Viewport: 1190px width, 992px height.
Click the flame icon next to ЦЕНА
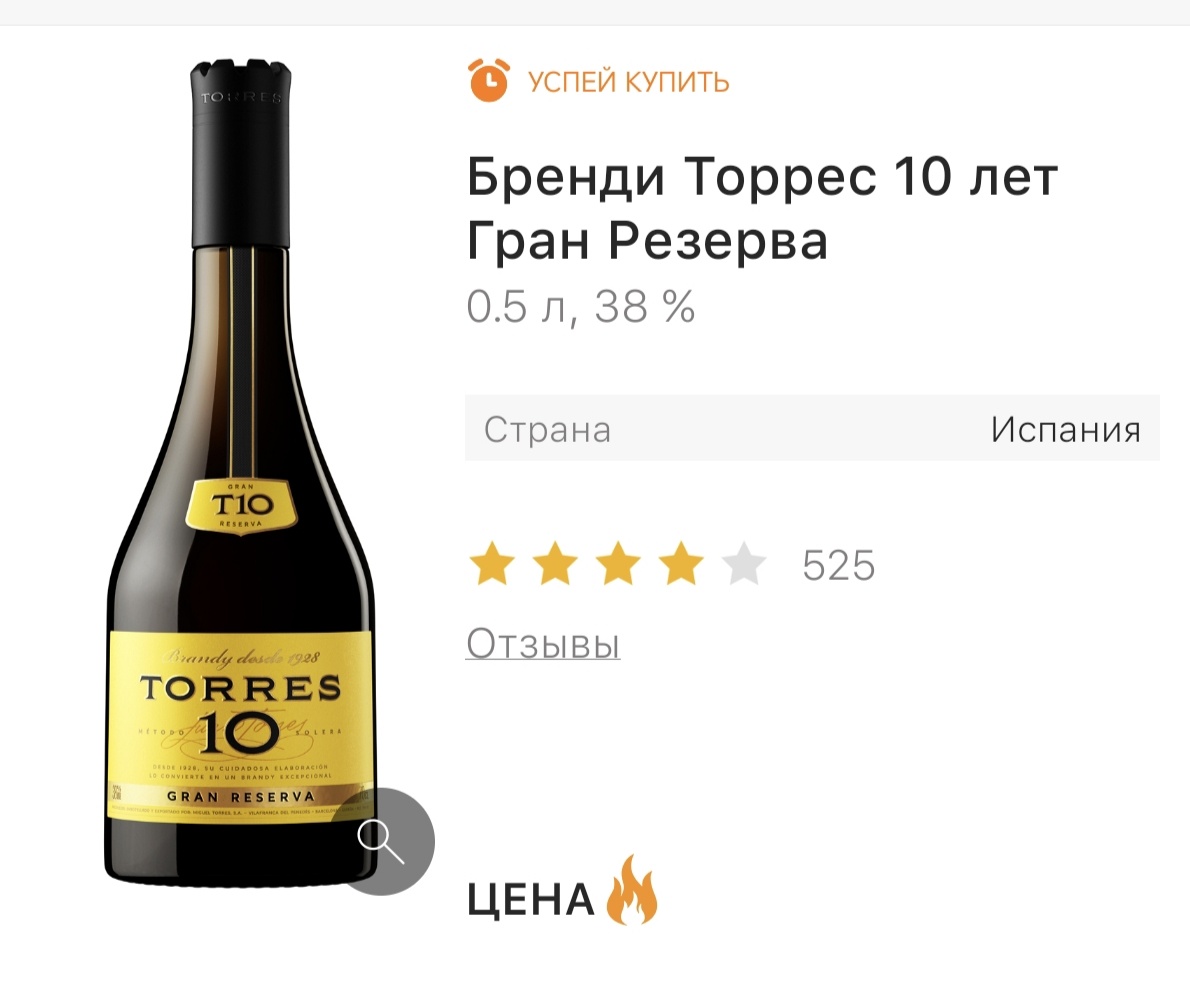(x=631, y=890)
